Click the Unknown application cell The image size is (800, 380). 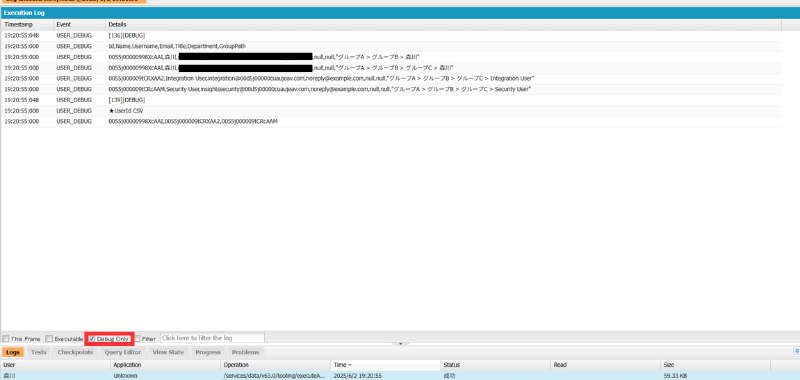[x=166, y=375]
